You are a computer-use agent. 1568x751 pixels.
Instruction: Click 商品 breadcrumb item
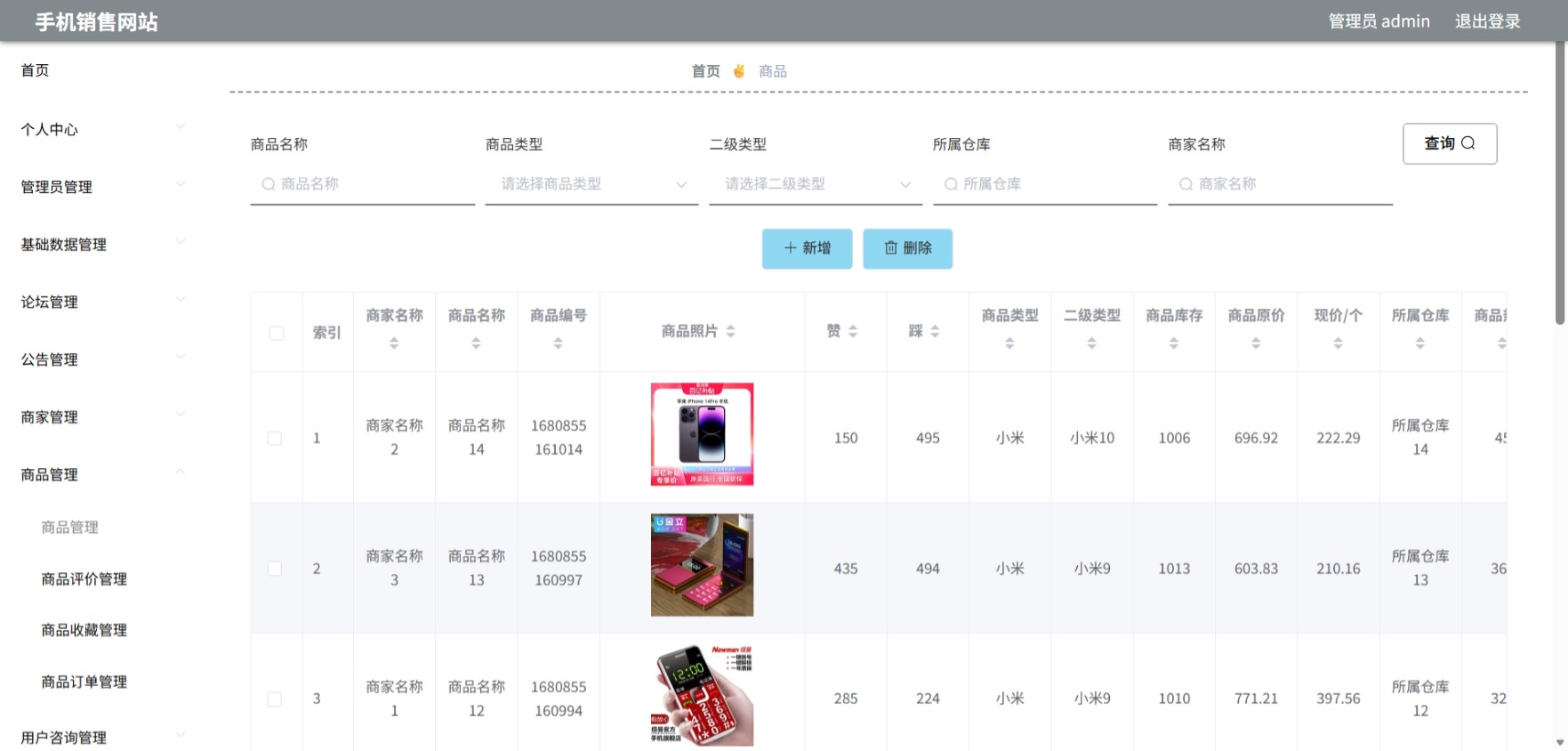coord(772,71)
